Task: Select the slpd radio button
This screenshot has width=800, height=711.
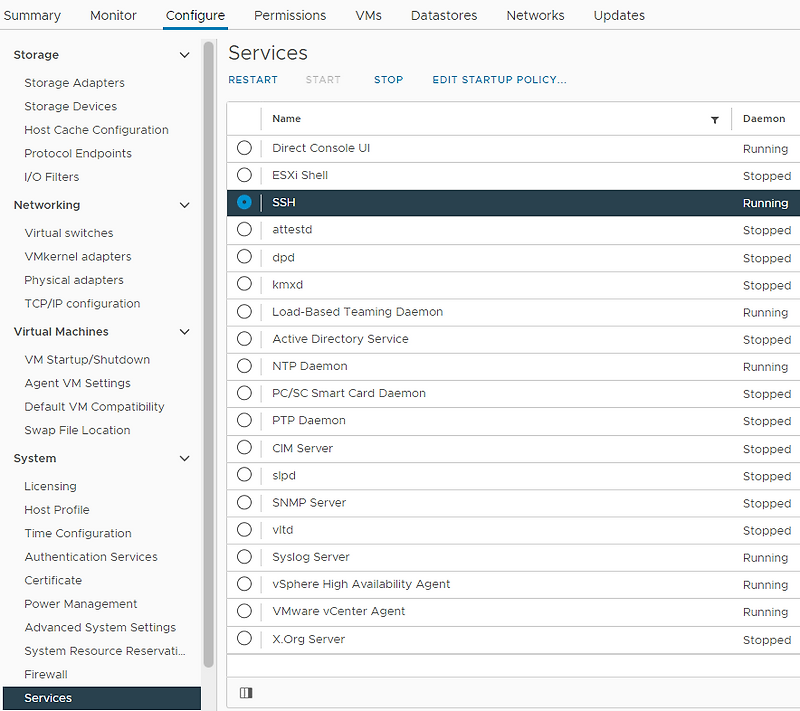Action: tap(244, 475)
